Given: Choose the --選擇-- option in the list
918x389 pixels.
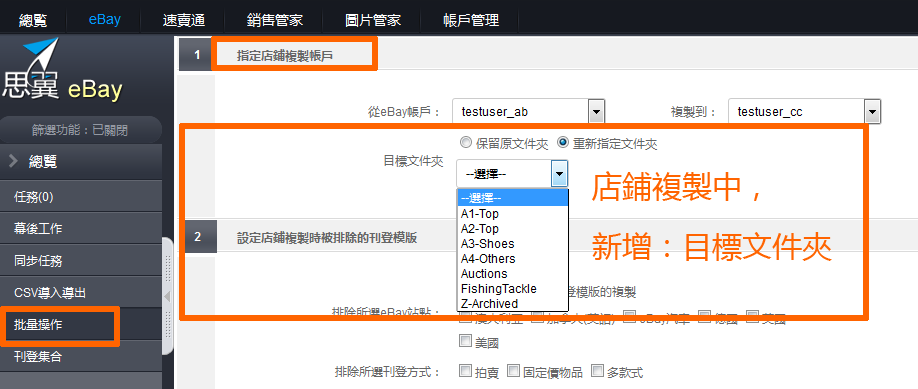Looking at the screenshot, I should click(x=512, y=199).
